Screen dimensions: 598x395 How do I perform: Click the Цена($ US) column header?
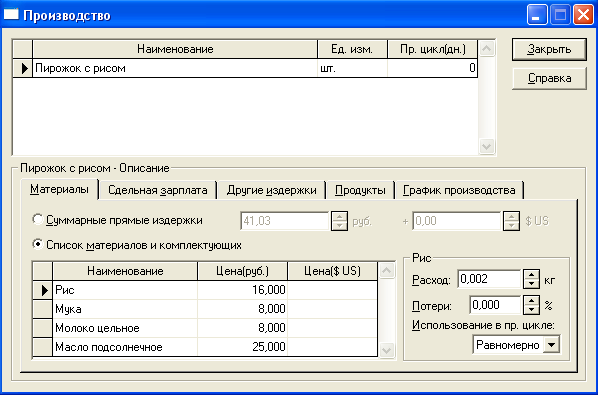tap(332, 271)
